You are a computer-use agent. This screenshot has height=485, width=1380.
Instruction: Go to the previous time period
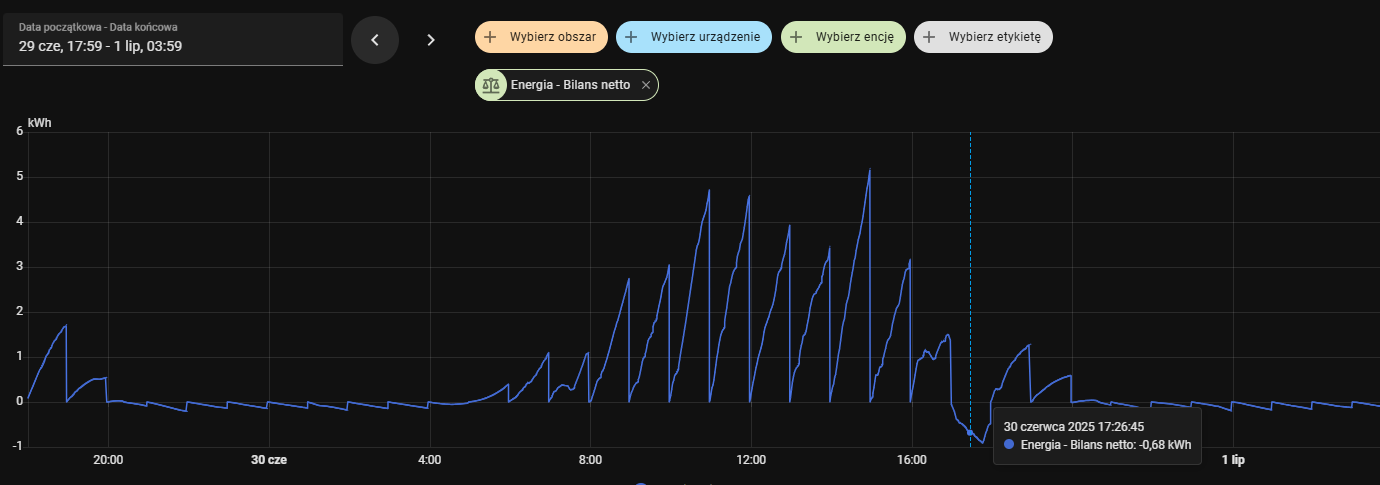click(x=375, y=40)
